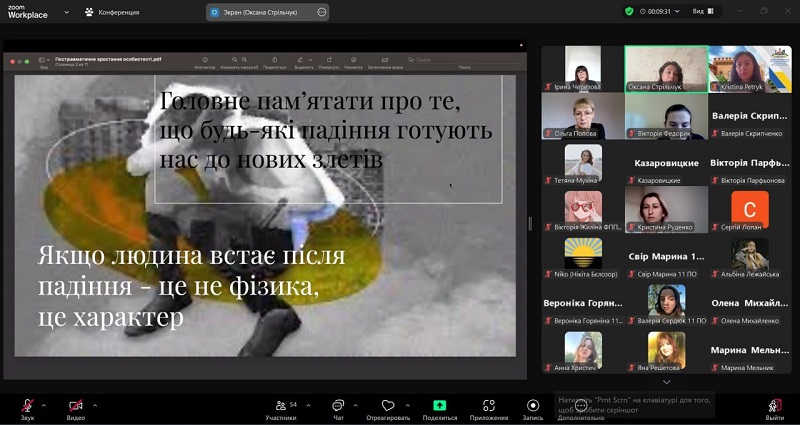
Task: Select Альбіна Лежайська participant tile
Action: [750, 257]
